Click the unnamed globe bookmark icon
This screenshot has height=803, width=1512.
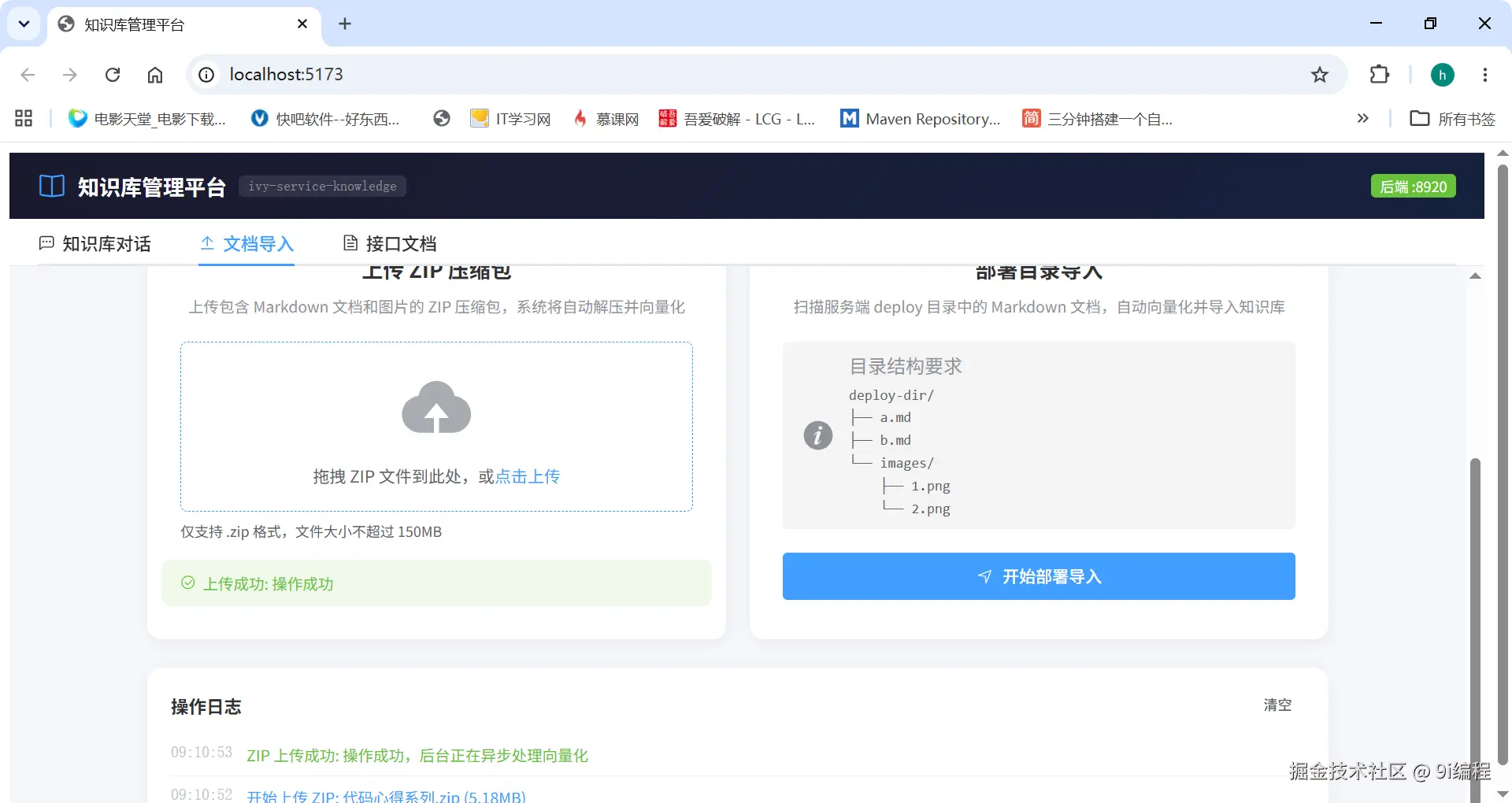[442, 119]
